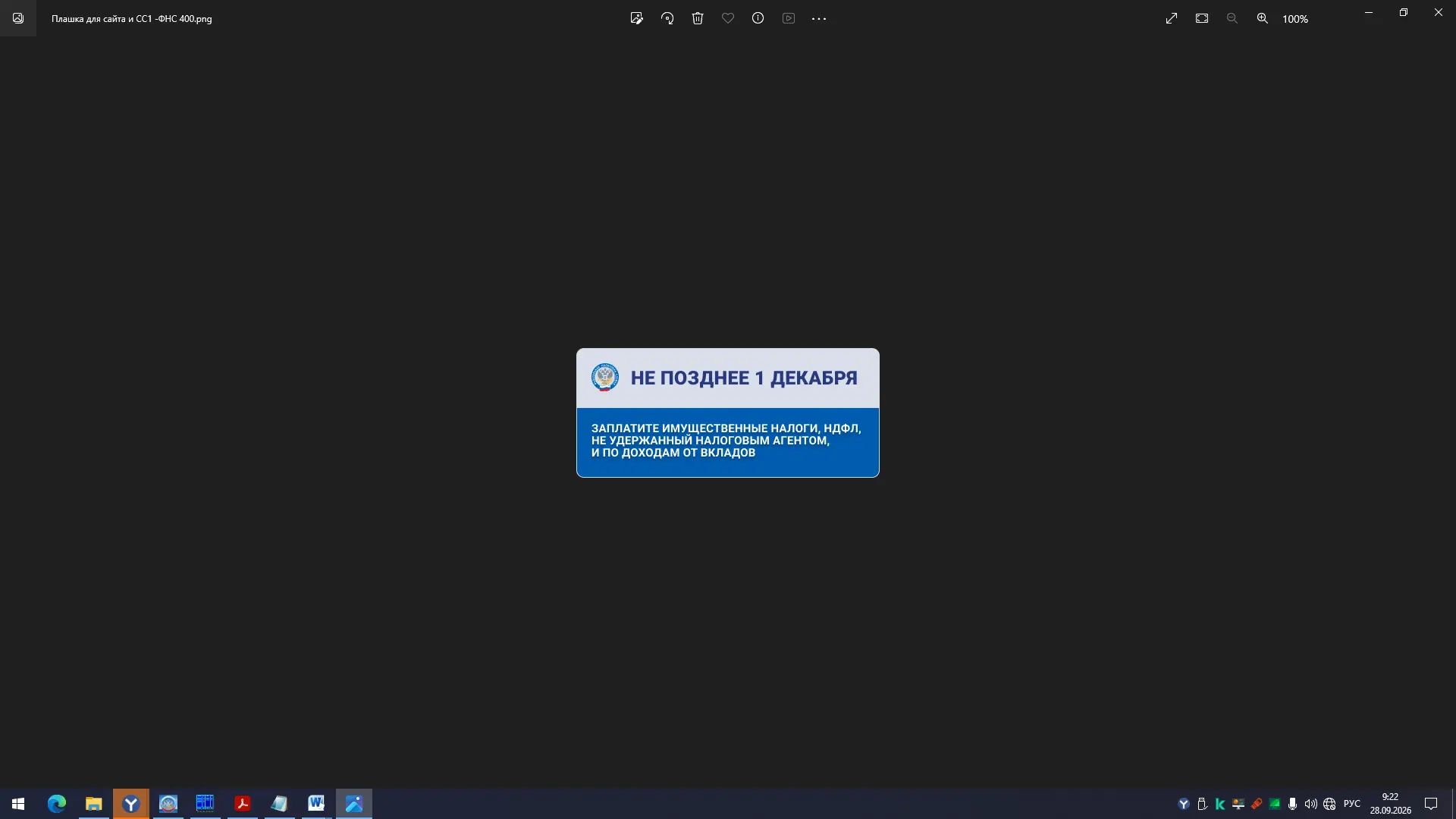
Task: Open the Edit image tool
Action: (637, 18)
